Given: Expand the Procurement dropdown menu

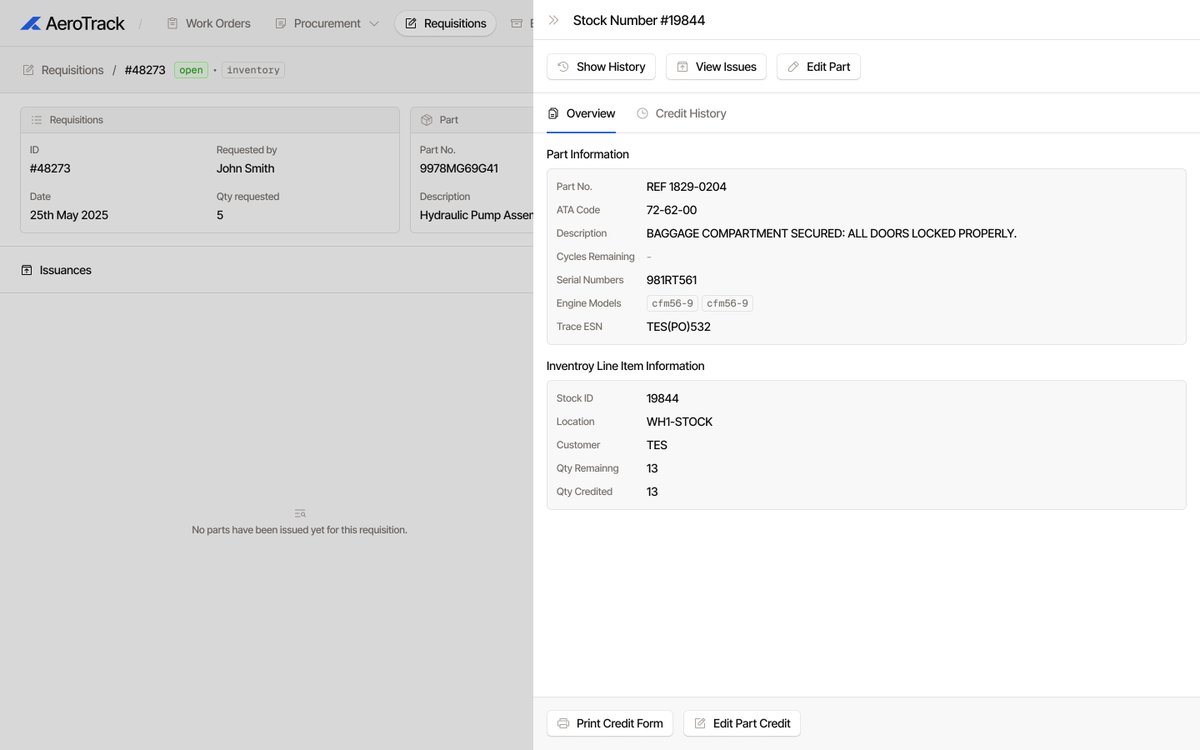Looking at the screenshot, I should click(327, 23).
